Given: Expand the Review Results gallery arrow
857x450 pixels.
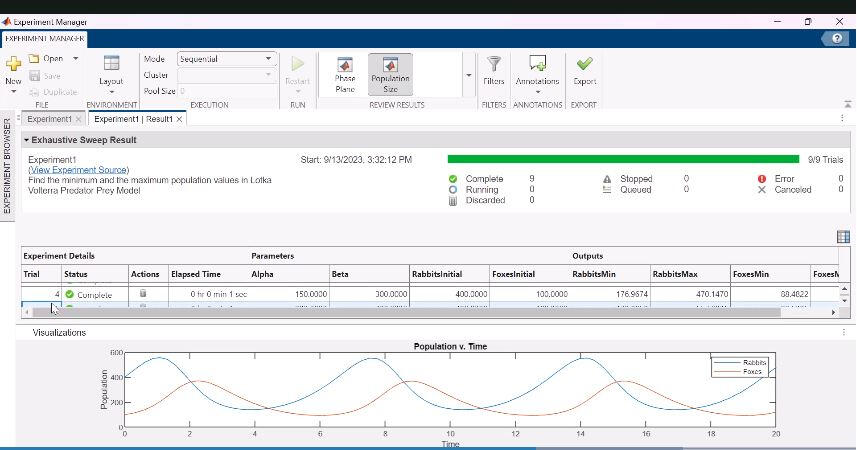Looking at the screenshot, I should coord(468,76).
